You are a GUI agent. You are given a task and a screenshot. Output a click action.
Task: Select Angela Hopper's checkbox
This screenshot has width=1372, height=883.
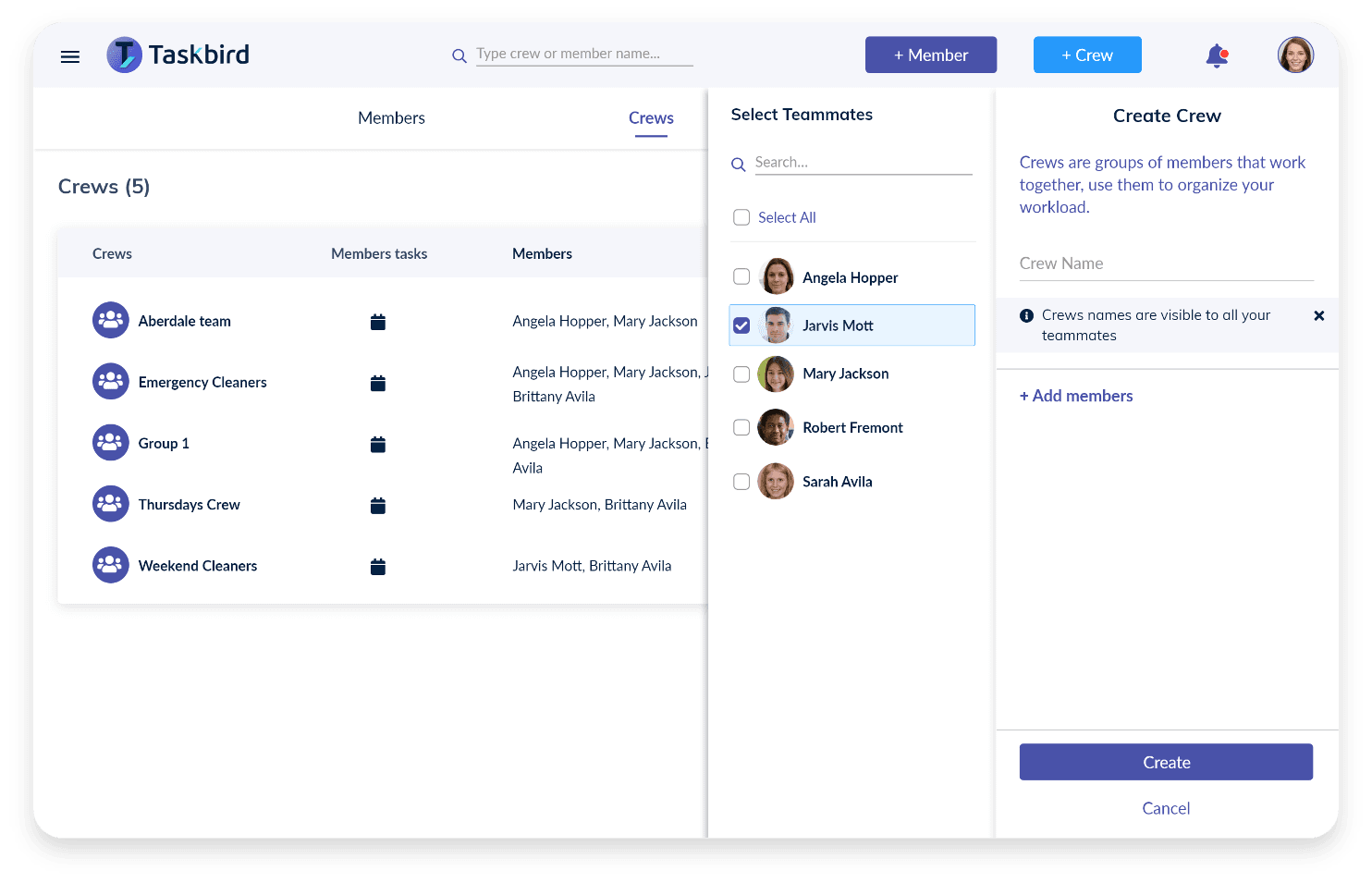point(741,276)
